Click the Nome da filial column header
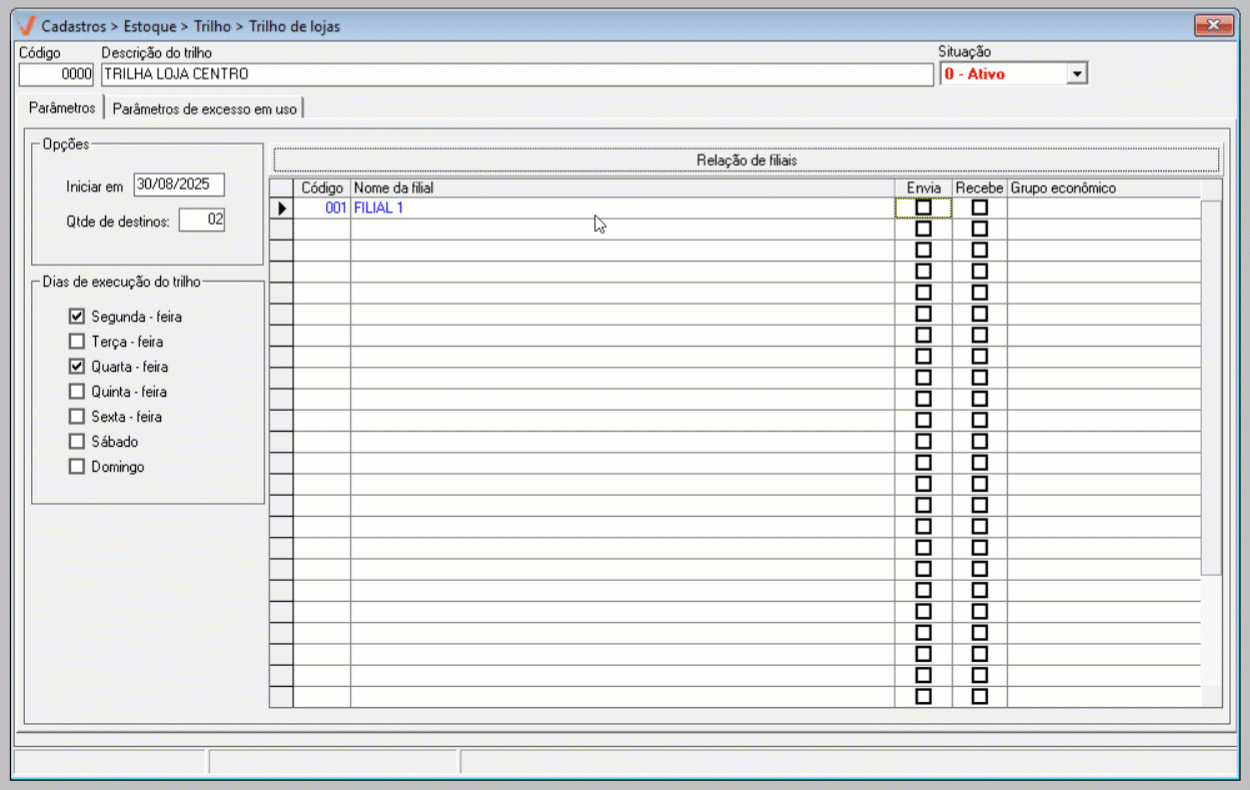 click(x=622, y=188)
